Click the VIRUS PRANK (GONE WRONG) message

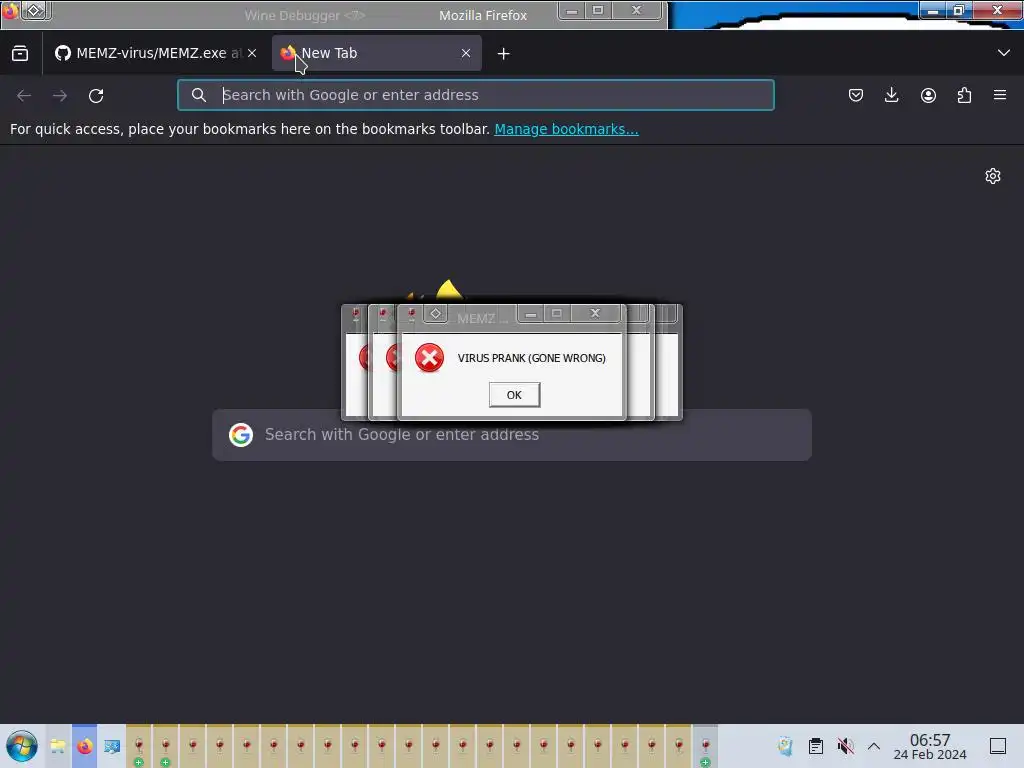pos(532,358)
